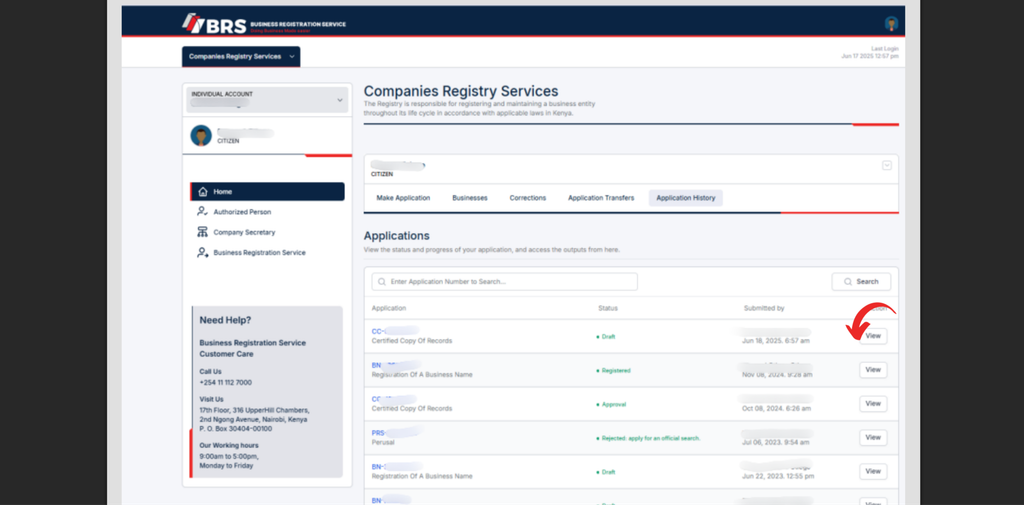Switch to the Make Application tab
1024x505 pixels.
click(403, 198)
